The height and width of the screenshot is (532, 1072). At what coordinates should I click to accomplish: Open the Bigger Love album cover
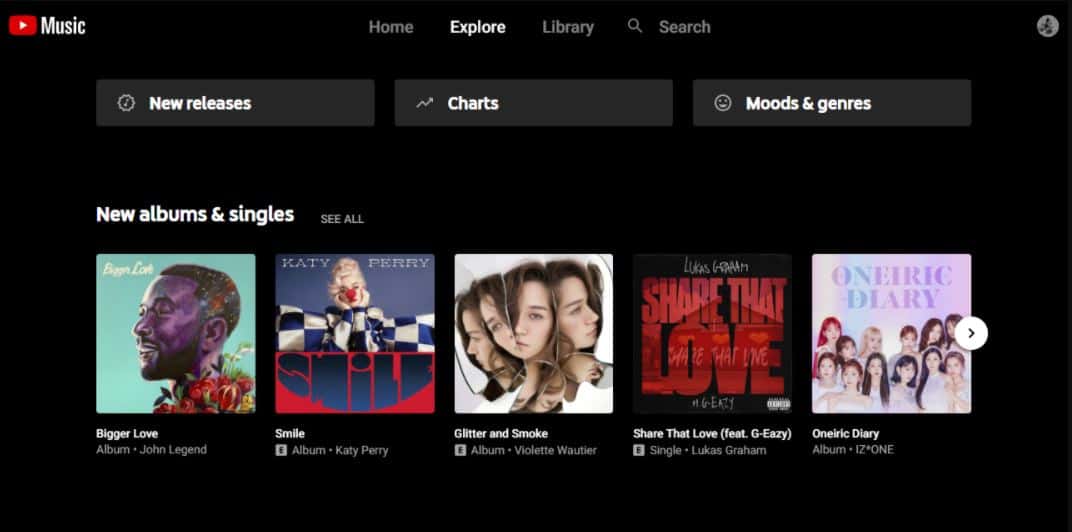click(x=176, y=334)
